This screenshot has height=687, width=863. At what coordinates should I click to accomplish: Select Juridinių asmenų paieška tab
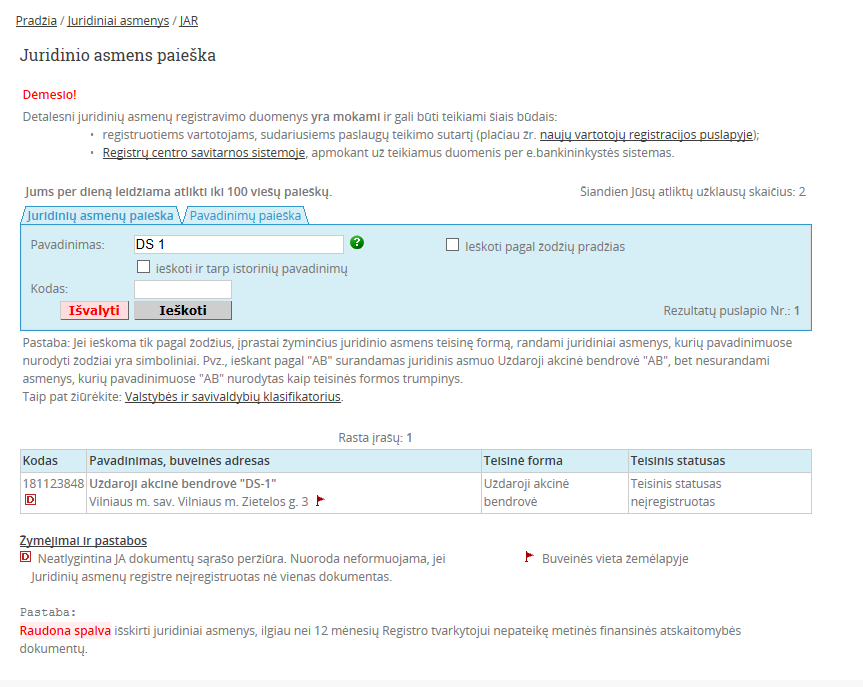[x=100, y=216]
